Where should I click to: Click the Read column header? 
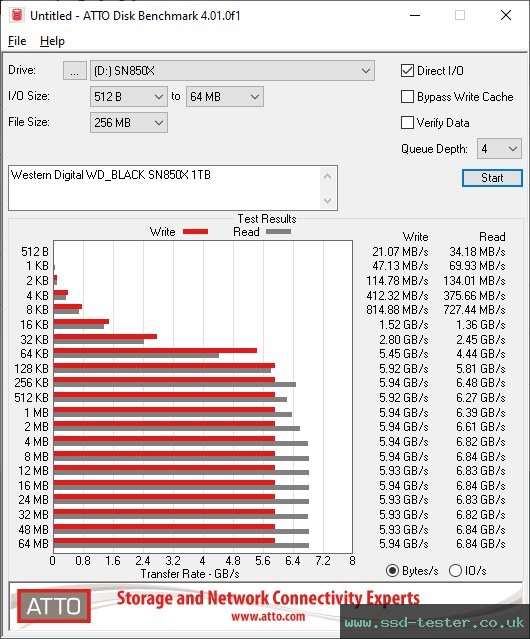click(x=492, y=237)
